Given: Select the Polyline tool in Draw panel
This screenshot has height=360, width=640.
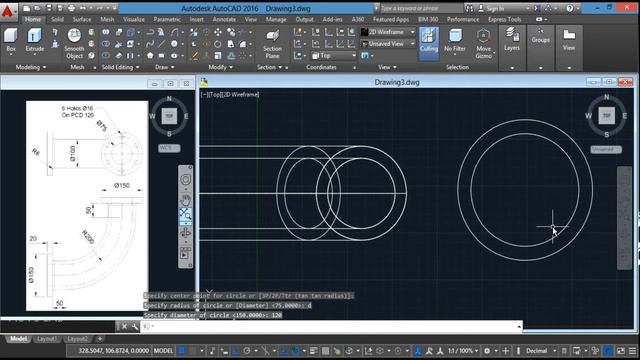Looking at the screenshot, I should pos(150,32).
